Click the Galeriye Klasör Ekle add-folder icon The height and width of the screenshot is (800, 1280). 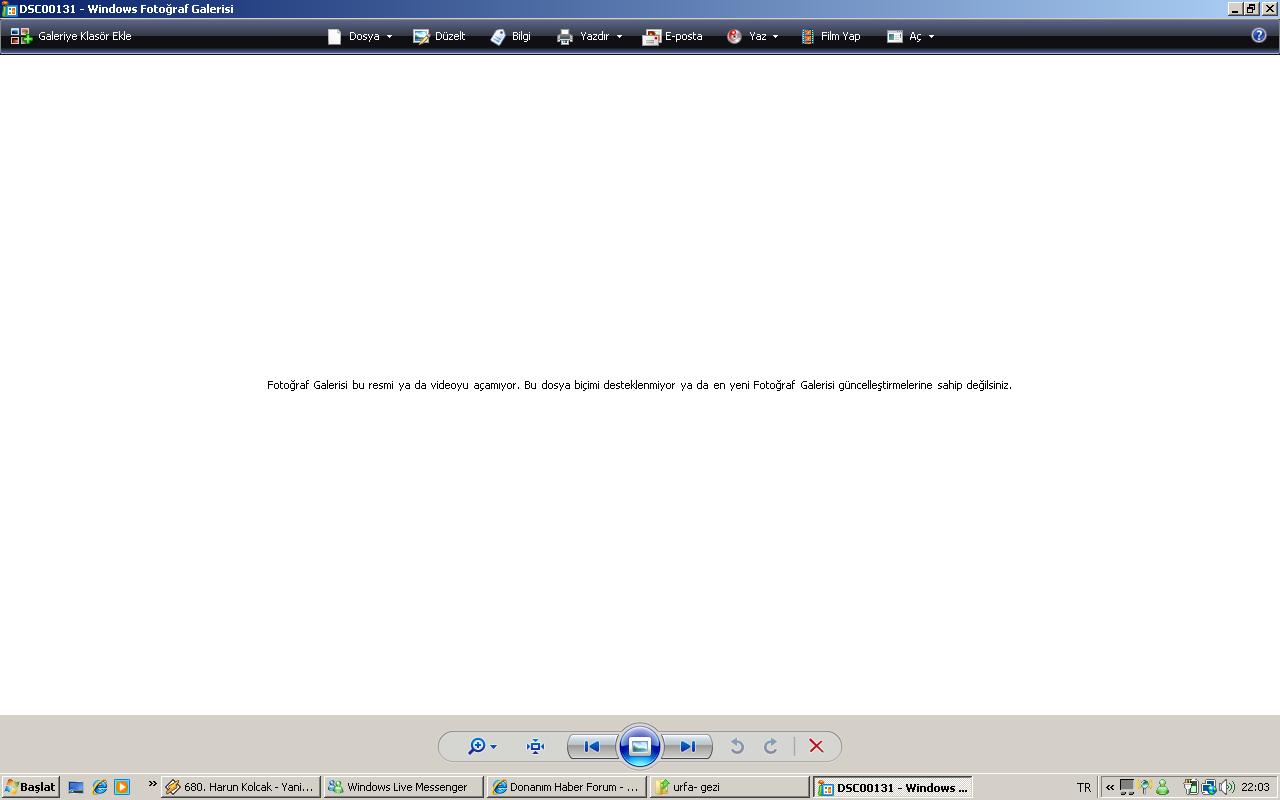coord(21,36)
